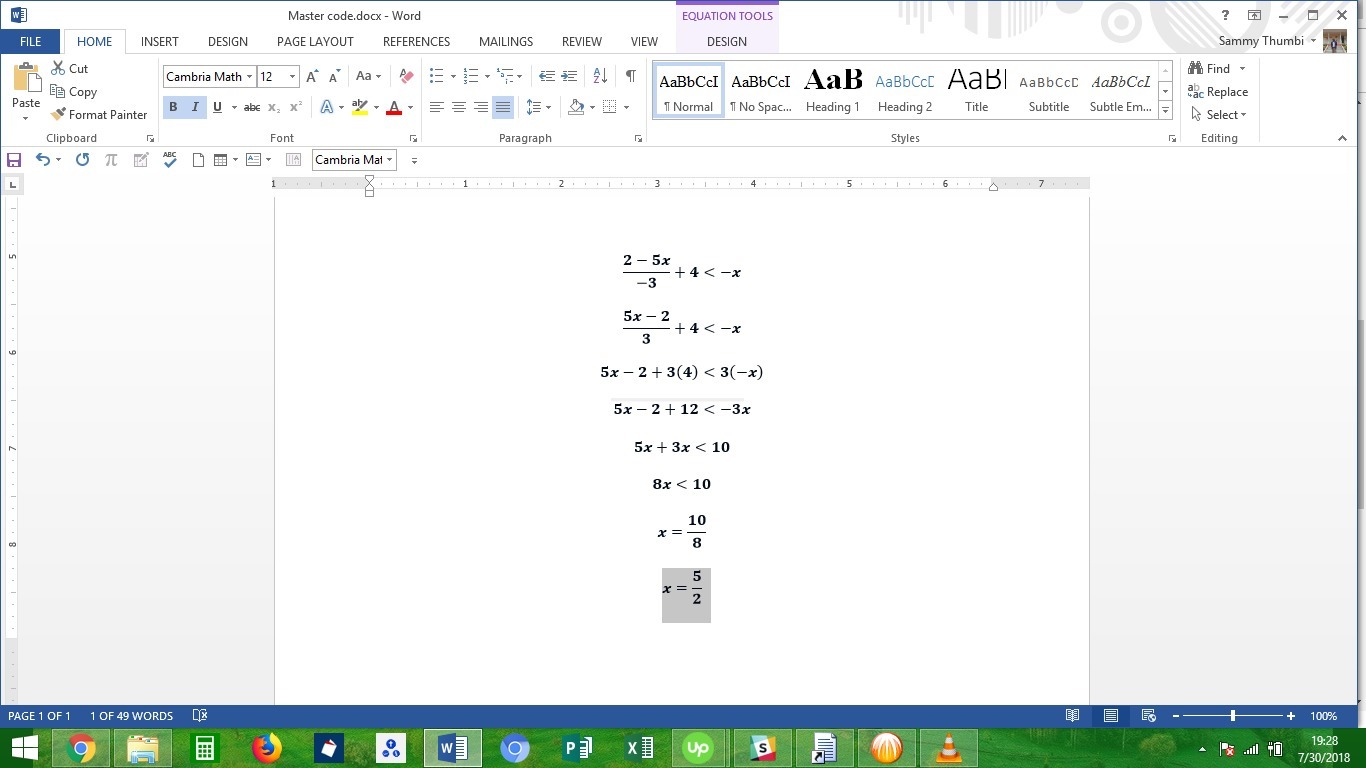Screen dimensions: 1366x768
Task: Open the font size 12 dropdown
Action: pos(292,77)
